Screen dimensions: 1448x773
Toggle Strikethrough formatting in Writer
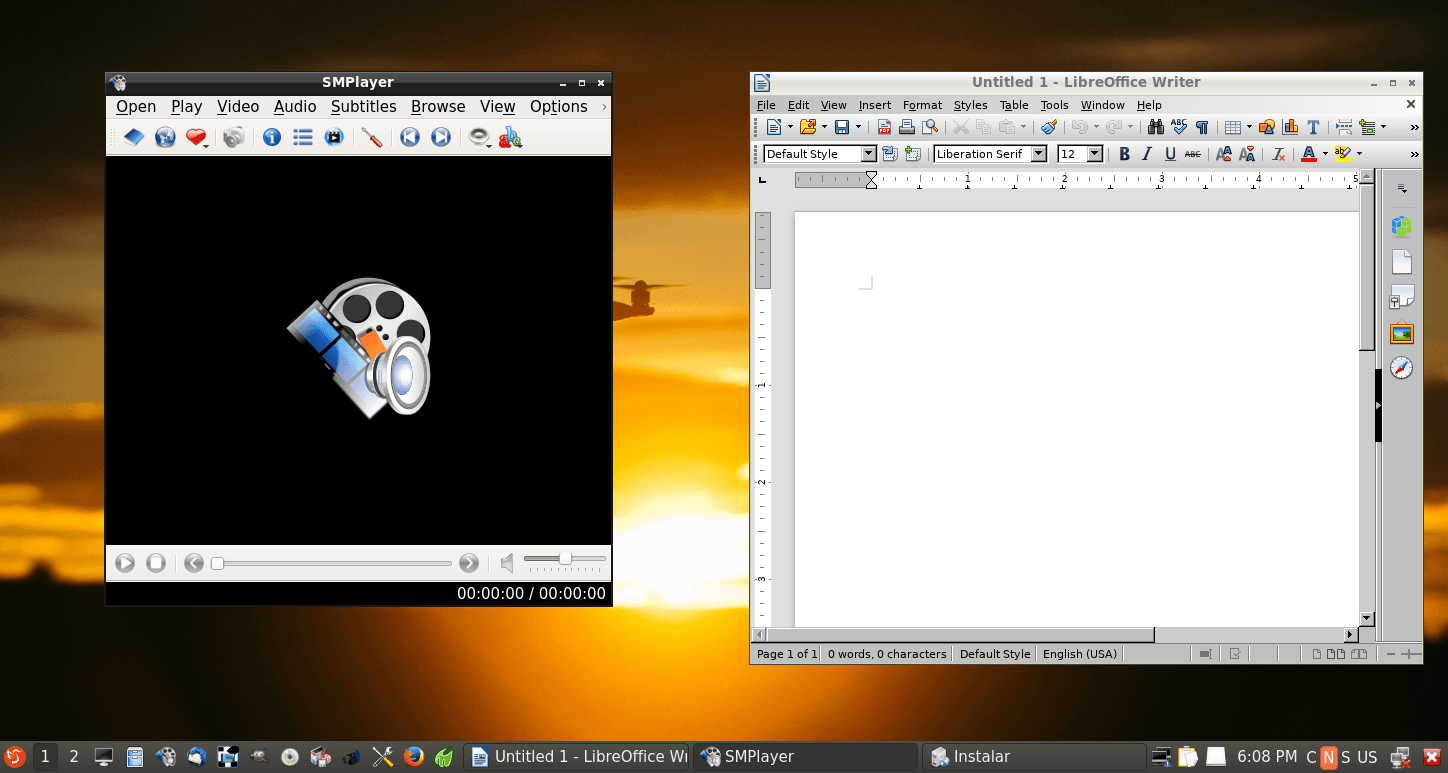tap(1193, 154)
